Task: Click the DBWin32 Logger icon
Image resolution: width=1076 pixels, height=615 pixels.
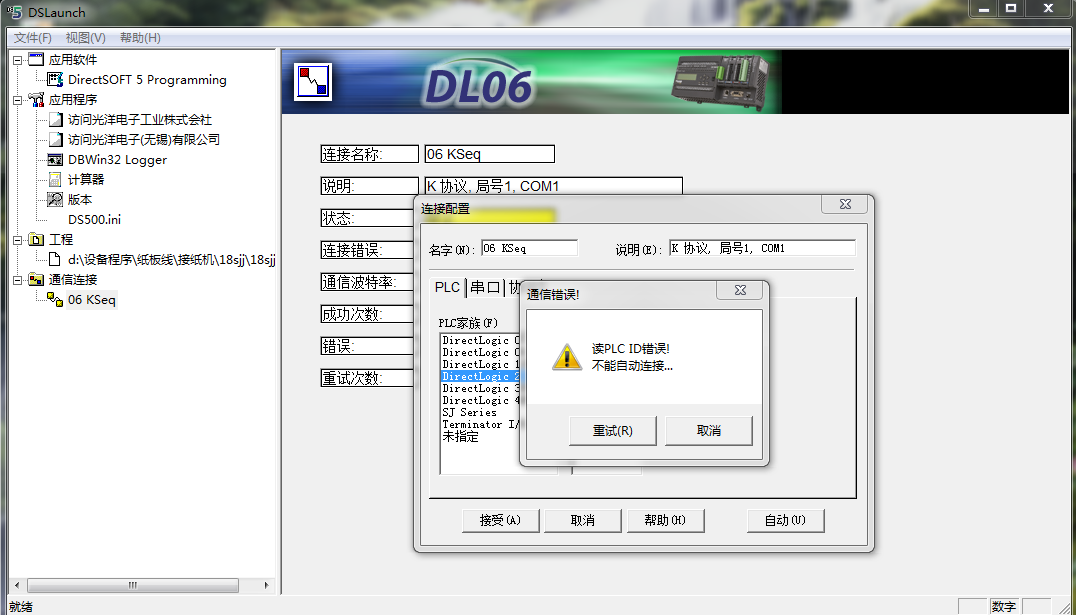Action: pos(55,160)
